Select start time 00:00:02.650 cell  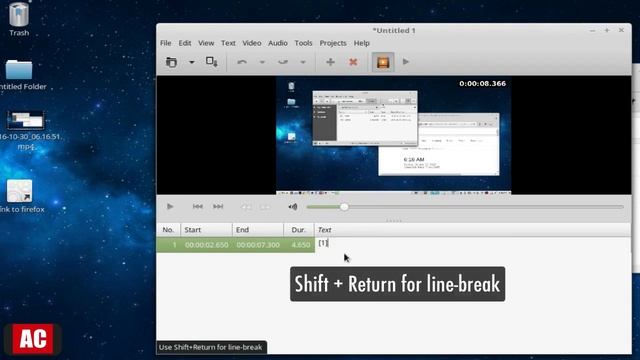[207, 245]
